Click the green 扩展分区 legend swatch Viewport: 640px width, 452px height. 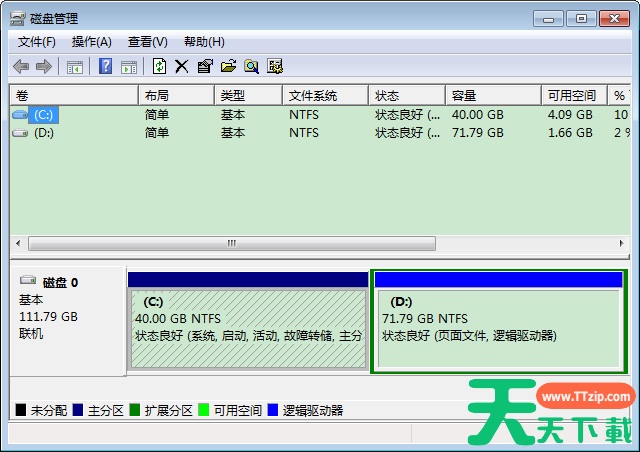134,410
